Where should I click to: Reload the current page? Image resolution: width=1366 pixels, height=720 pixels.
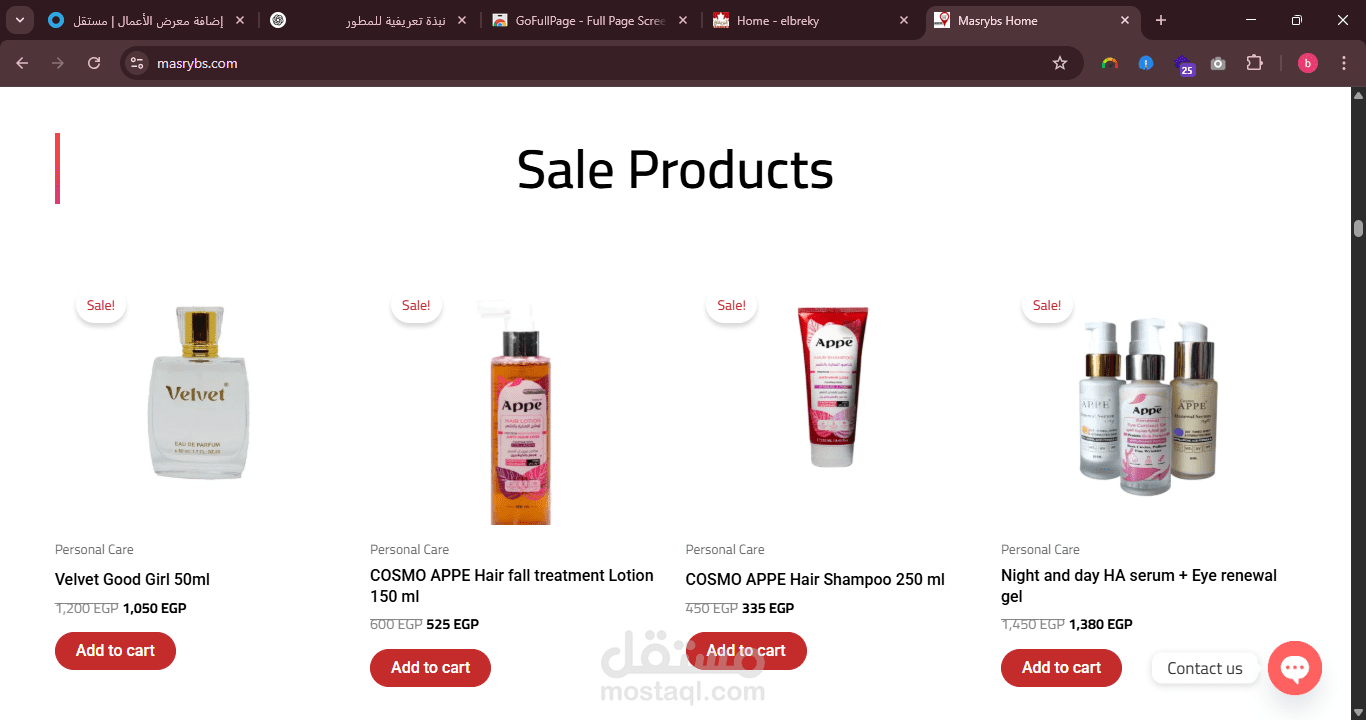click(94, 63)
